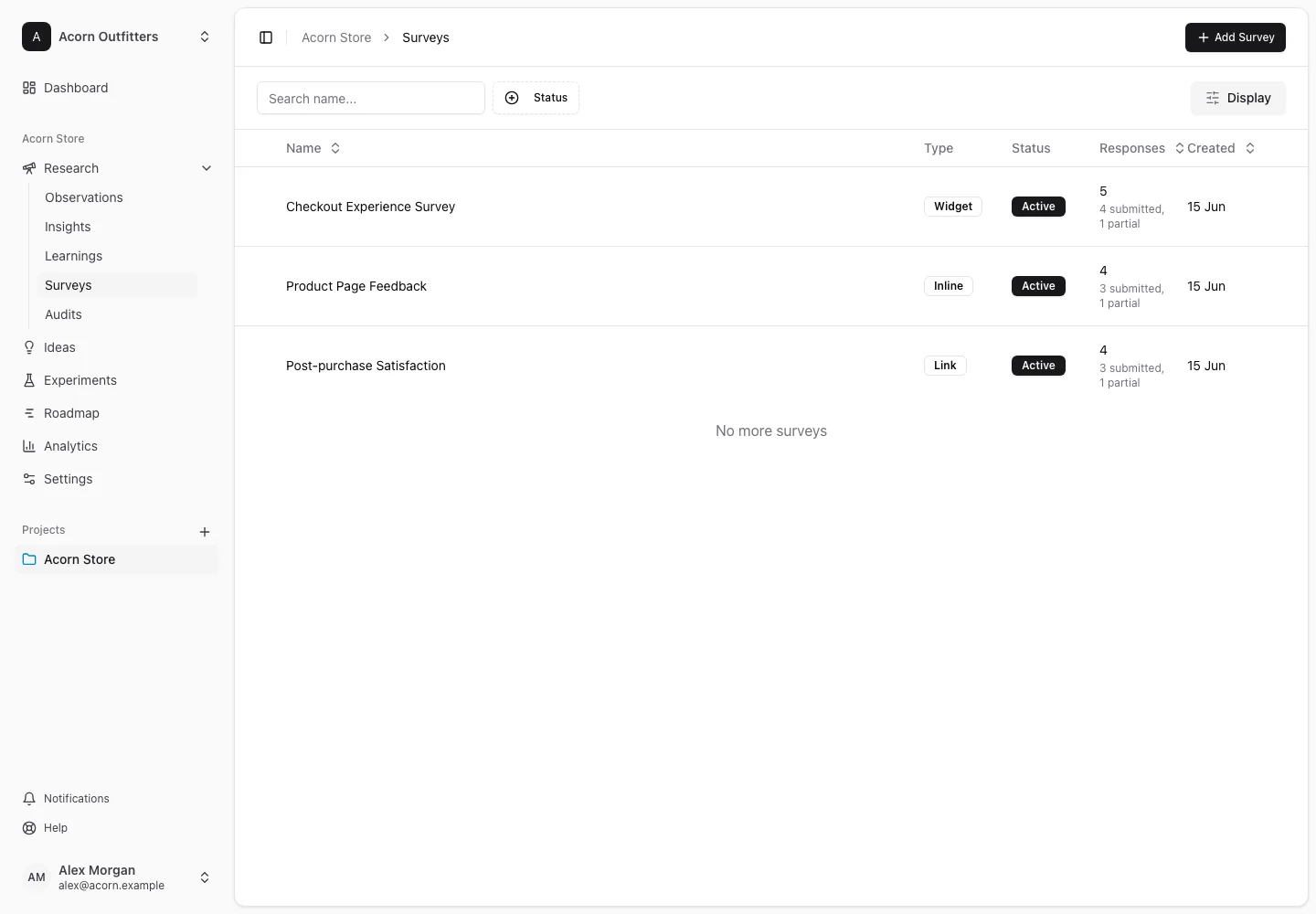
Task: Sort by the Created column arrows
Action: [x=1250, y=148]
